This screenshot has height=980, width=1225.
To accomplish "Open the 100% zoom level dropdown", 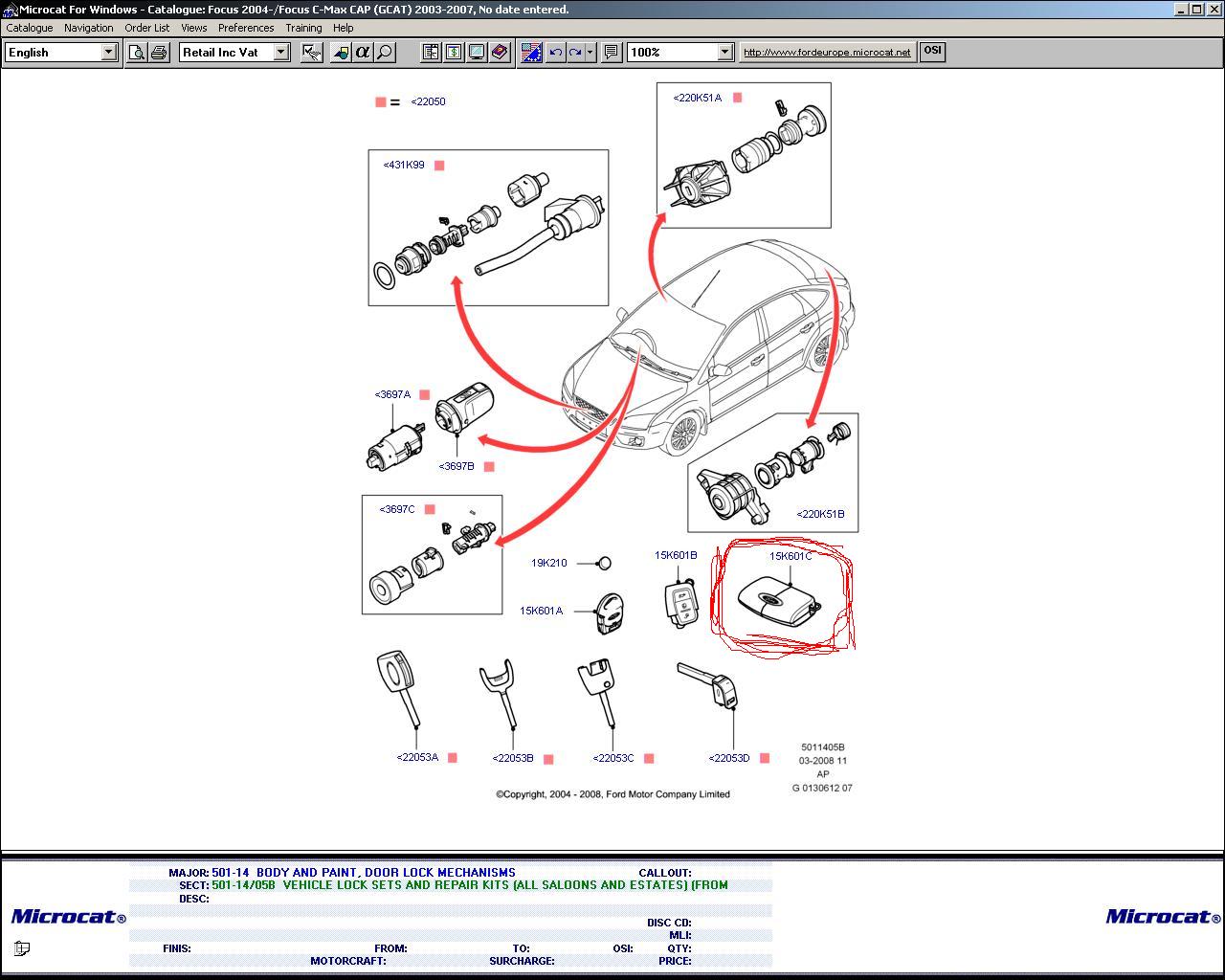I will click(x=724, y=53).
